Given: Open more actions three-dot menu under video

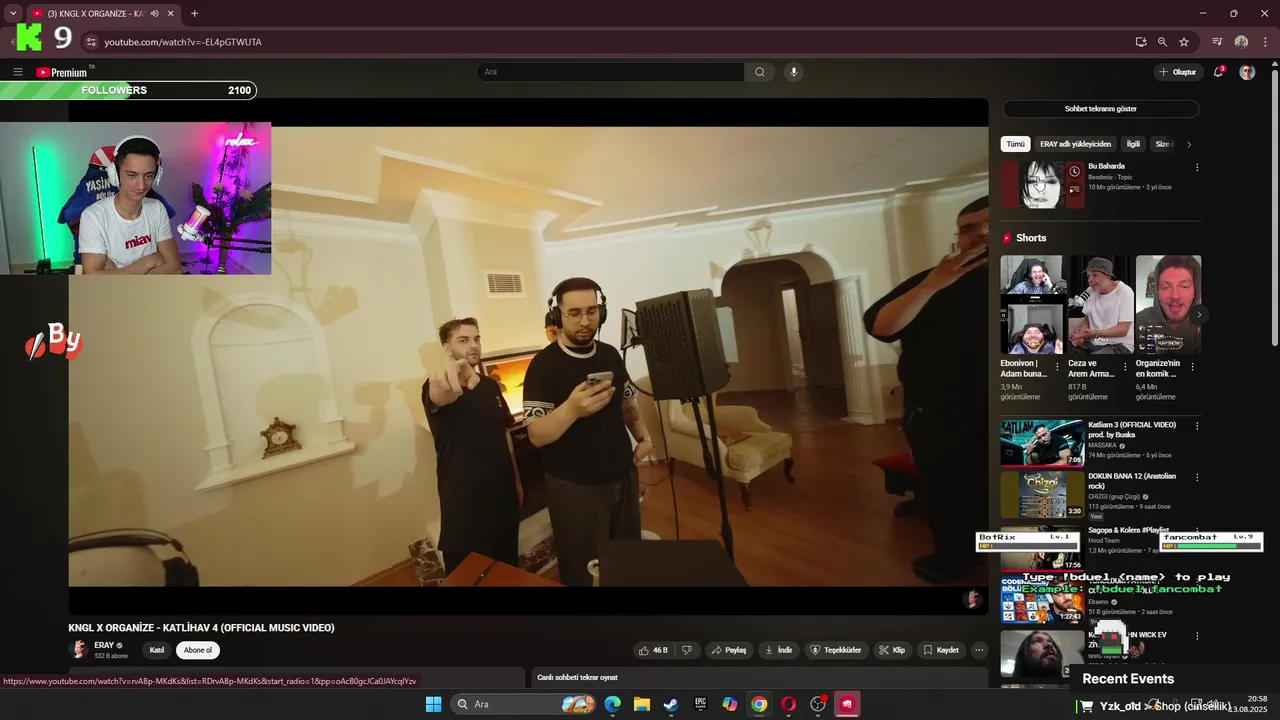Looking at the screenshot, I should pyautogui.click(x=979, y=650).
